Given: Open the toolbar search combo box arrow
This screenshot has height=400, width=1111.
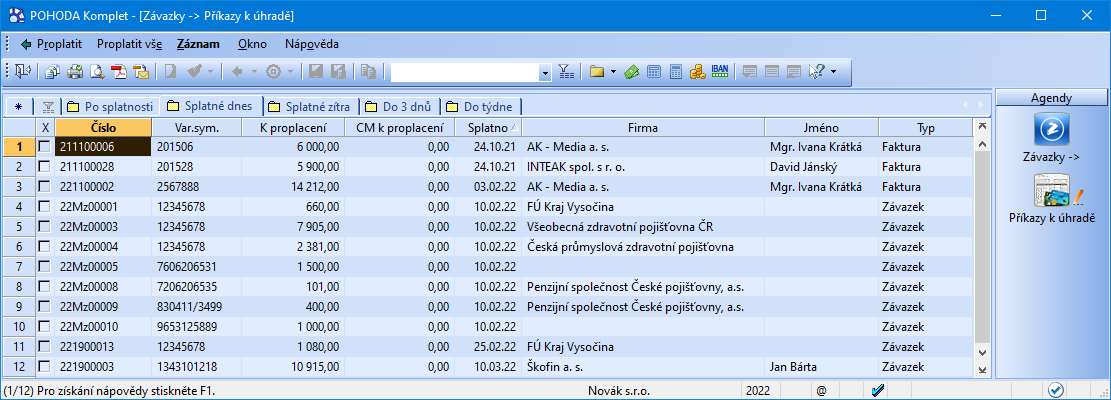Looking at the screenshot, I should (545, 72).
